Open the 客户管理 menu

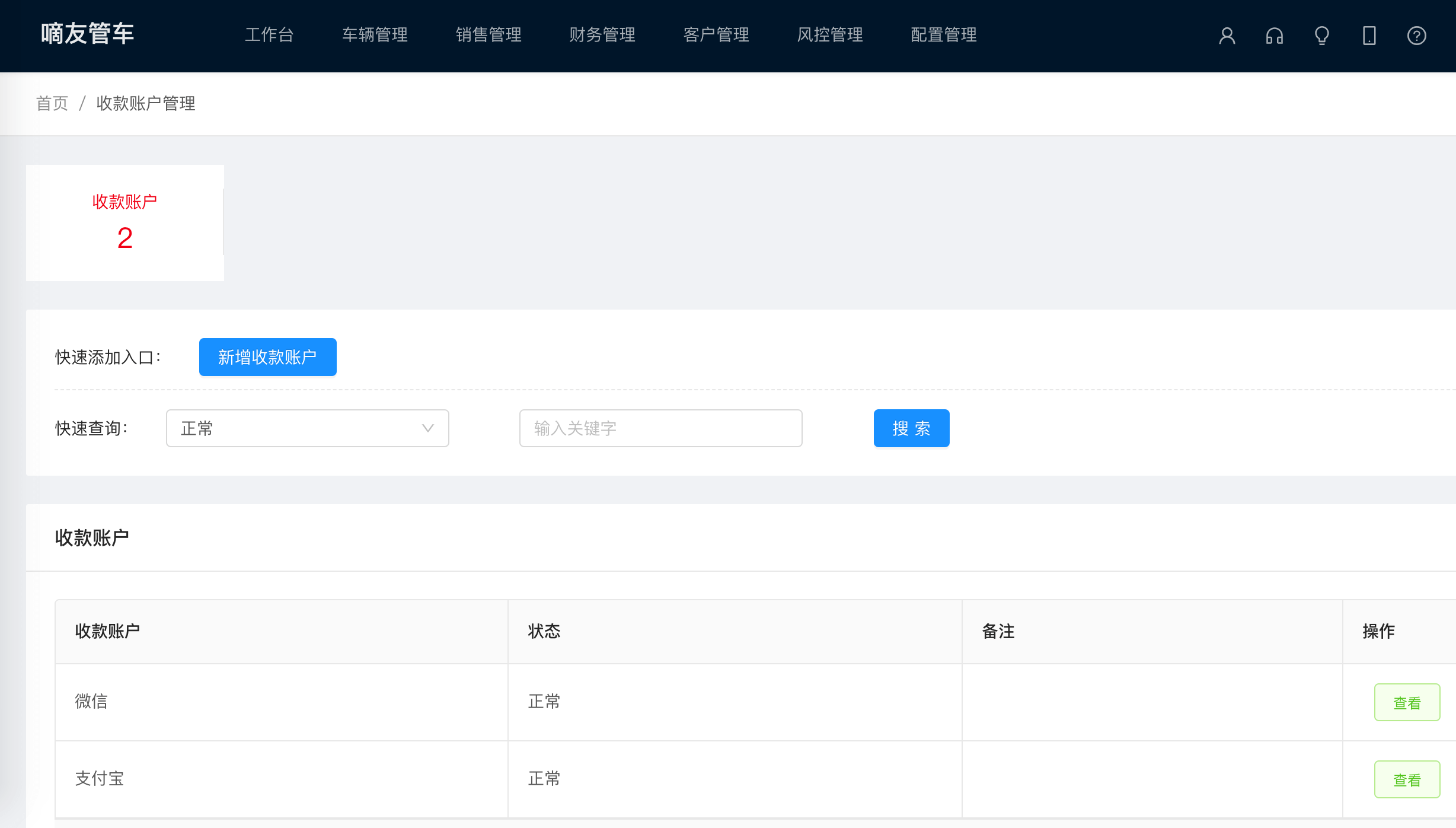pos(716,35)
